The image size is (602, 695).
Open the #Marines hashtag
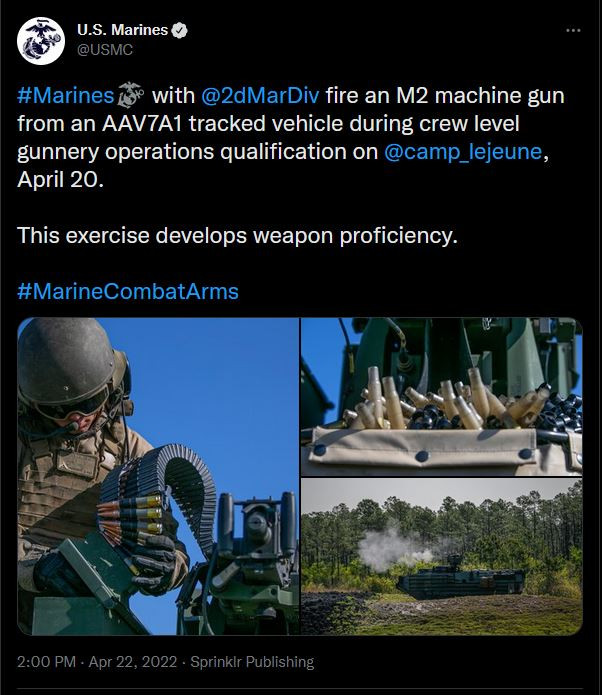(66, 96)
